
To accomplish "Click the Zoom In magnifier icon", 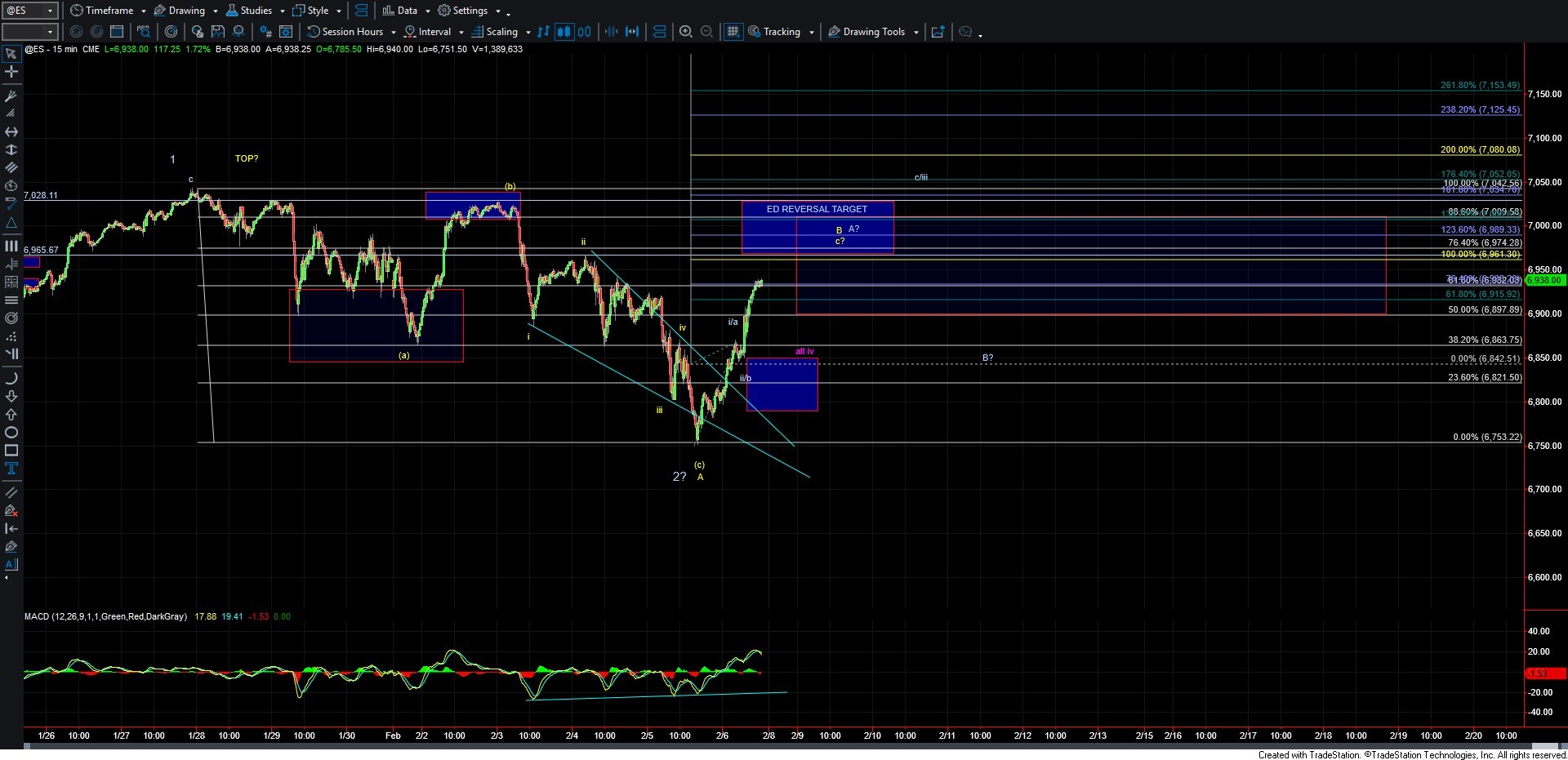I will click(x=686, y=32).
